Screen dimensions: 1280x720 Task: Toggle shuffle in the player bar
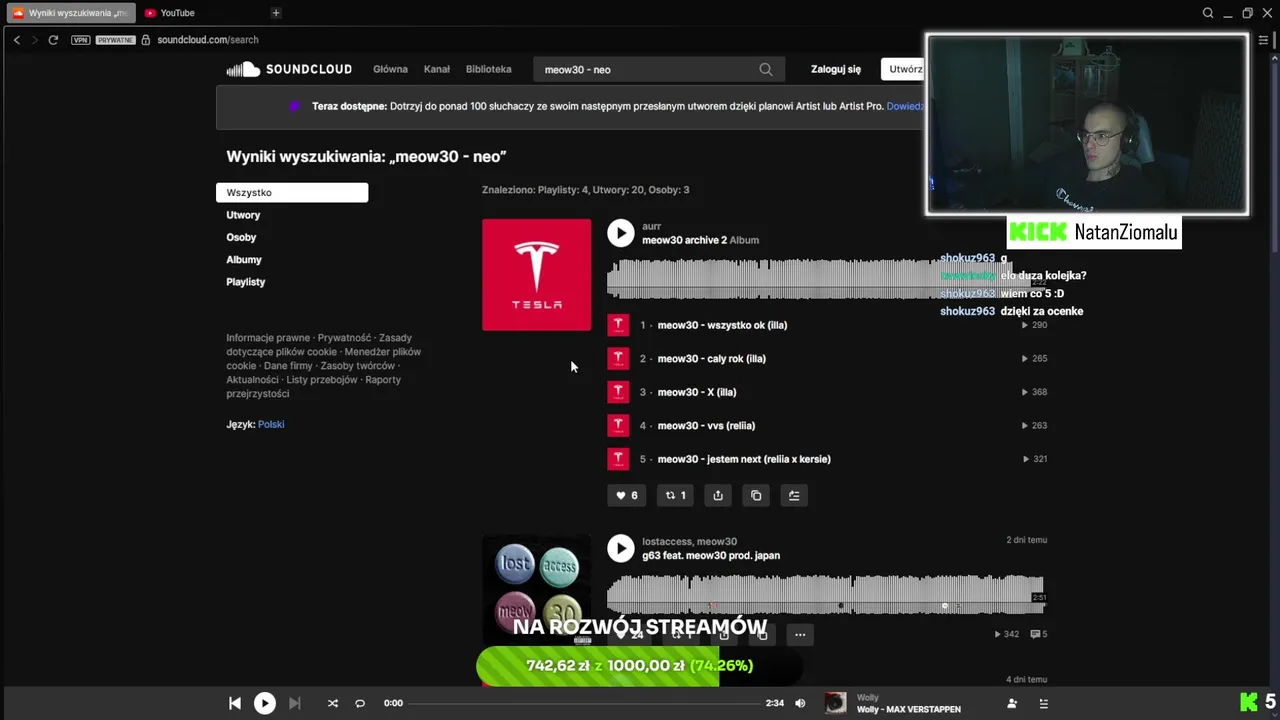tap(333, 703)
